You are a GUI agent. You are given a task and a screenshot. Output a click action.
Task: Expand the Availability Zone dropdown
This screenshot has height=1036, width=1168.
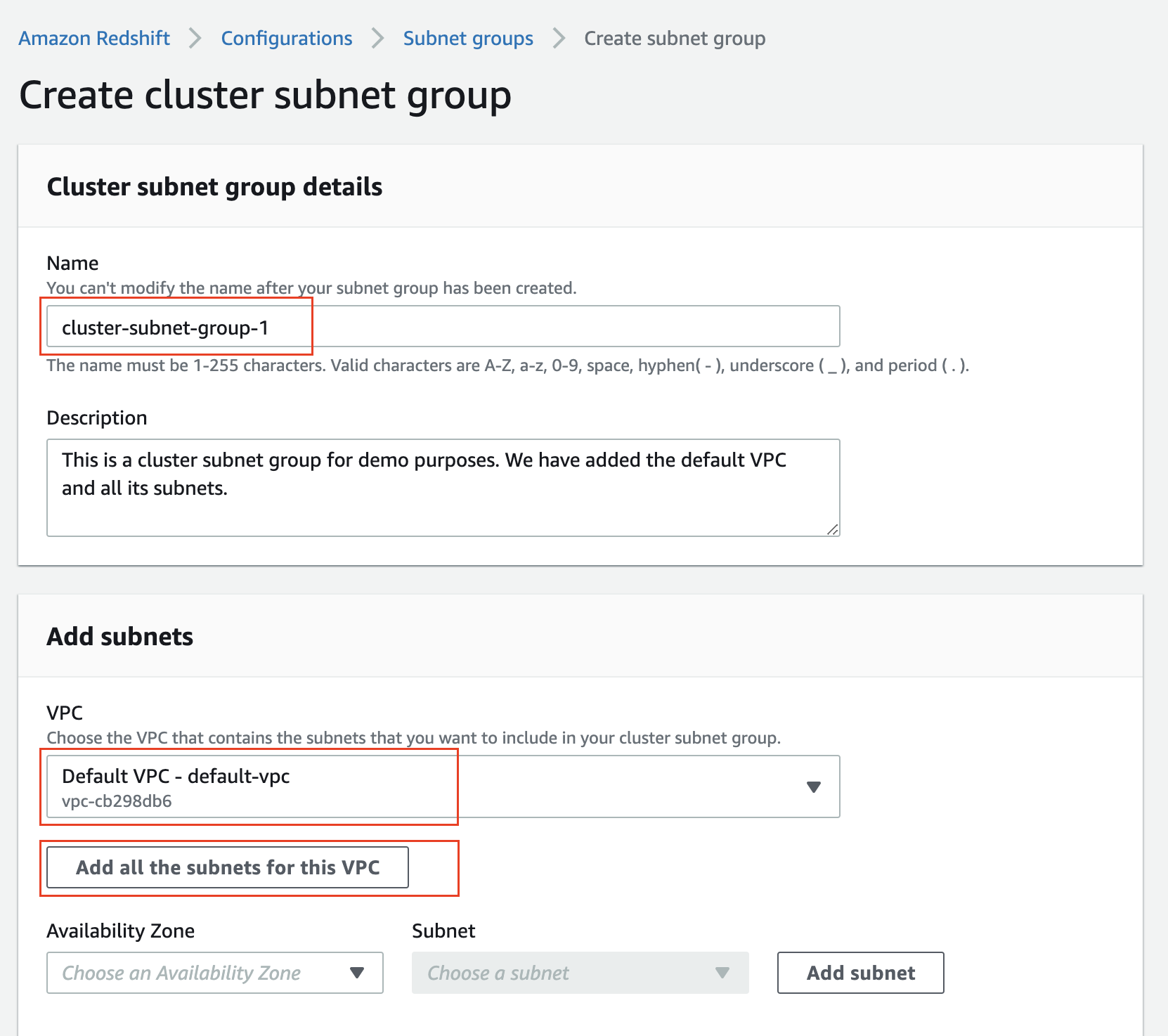point(214,973)
